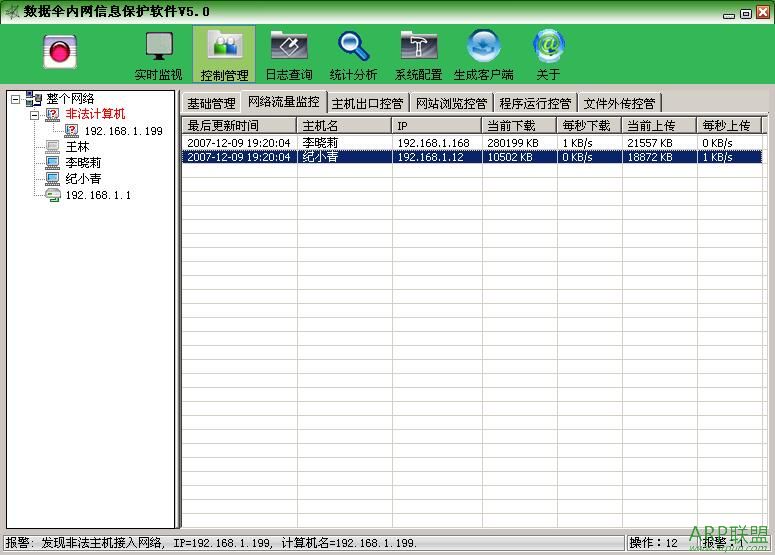Switch to the 基础管理 tab

coord(211,103)
